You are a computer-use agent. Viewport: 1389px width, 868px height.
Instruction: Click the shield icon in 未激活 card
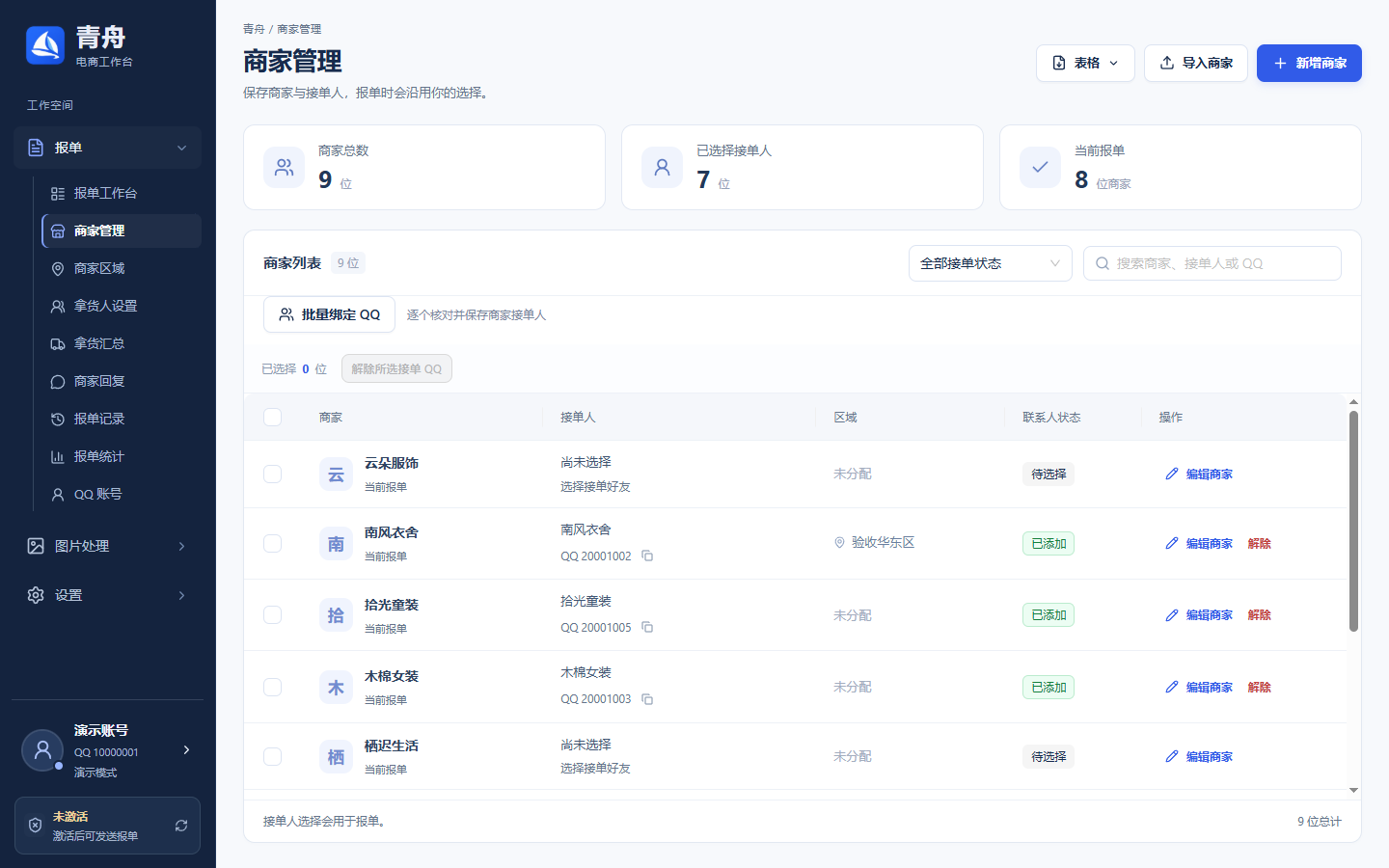pos(35,826)
